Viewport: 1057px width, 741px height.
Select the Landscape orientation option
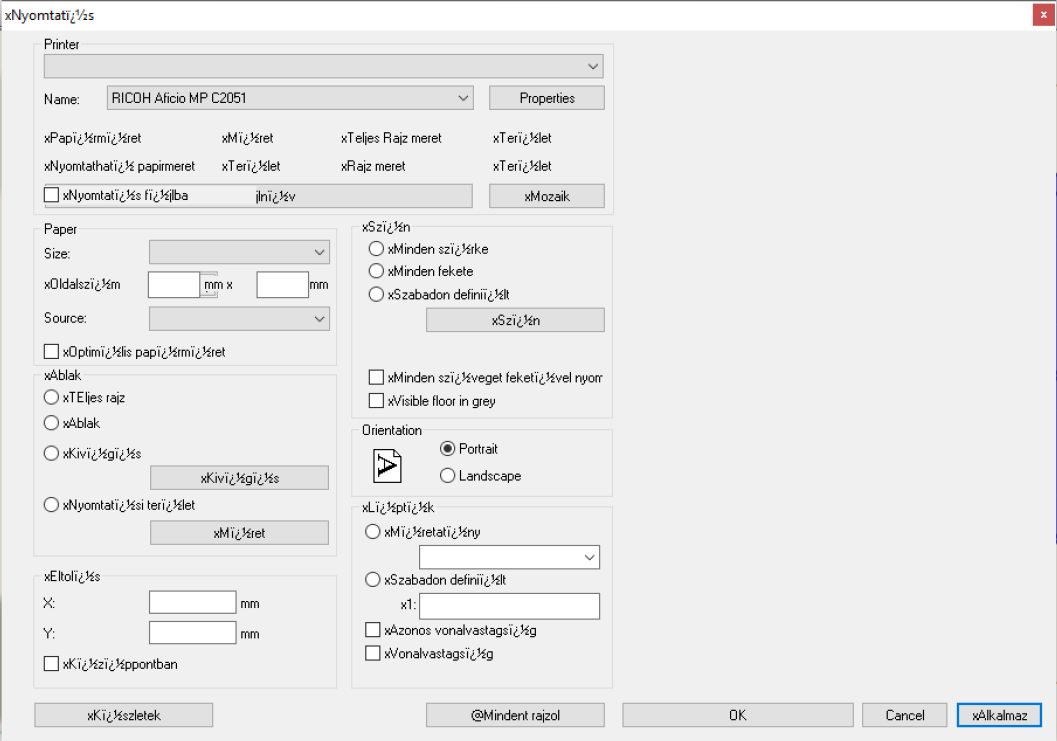[x=447, y=476]
